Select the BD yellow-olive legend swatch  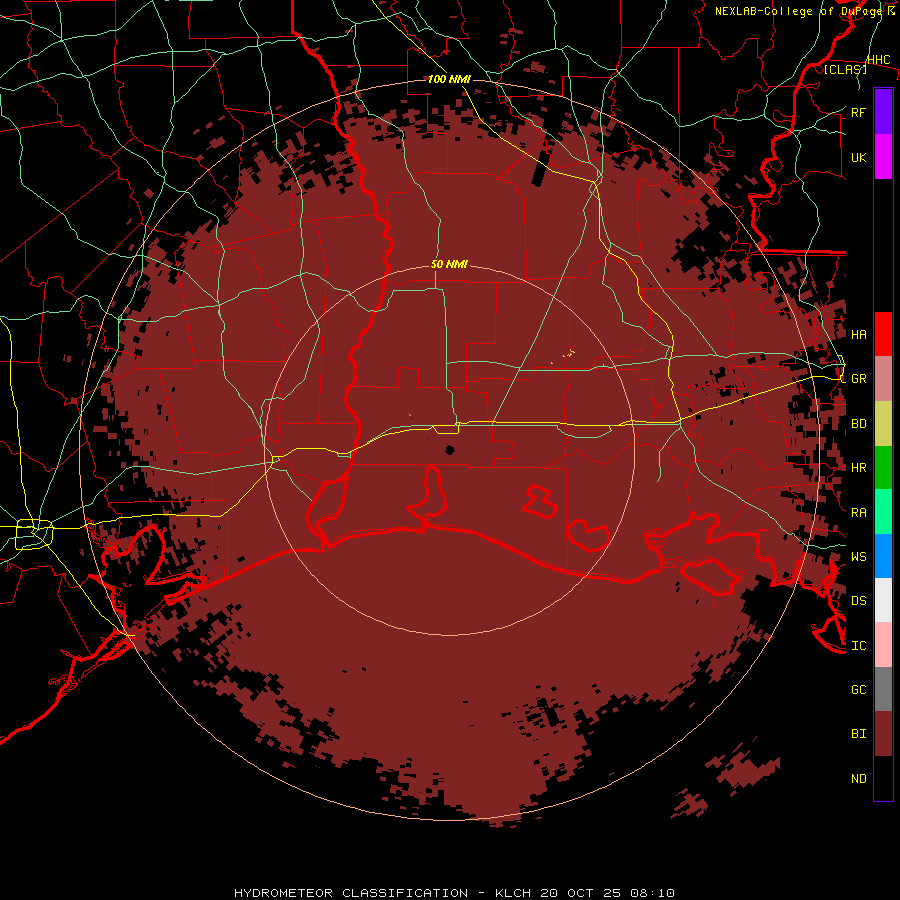883,424
